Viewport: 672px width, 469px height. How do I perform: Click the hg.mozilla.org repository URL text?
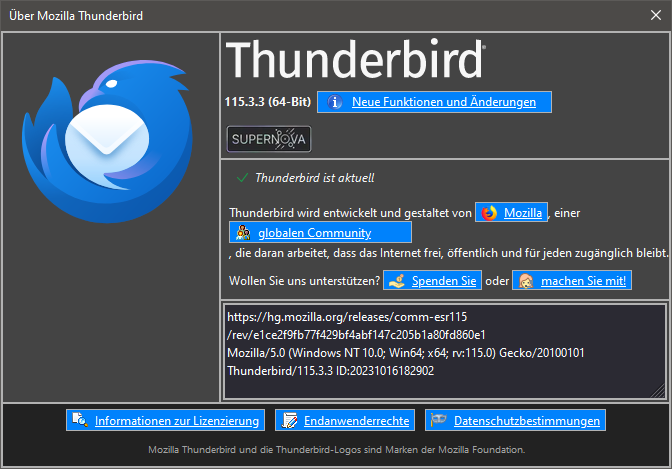click(x=357, y=326)
